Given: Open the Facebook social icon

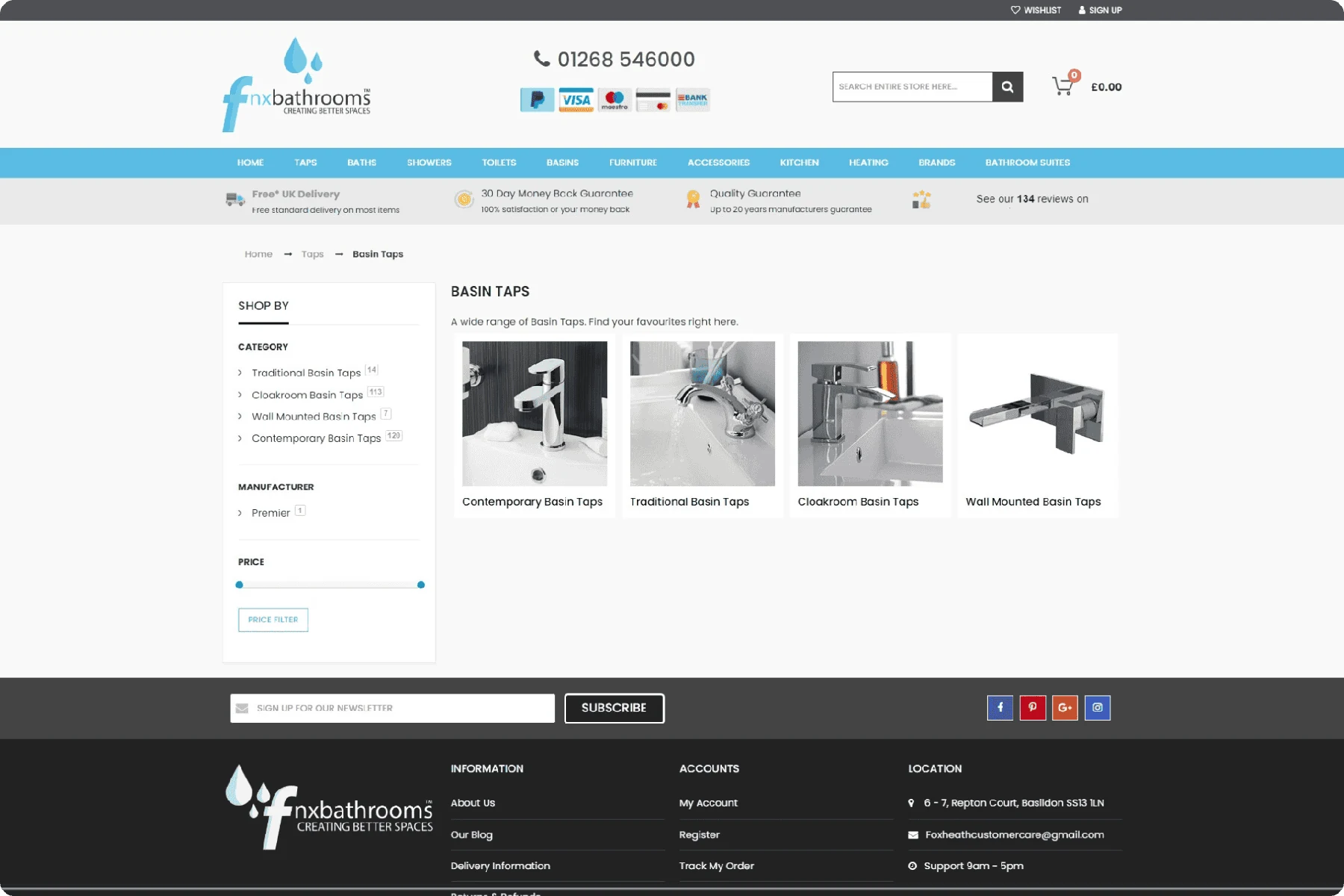Looking at the screenshot, I should (x=1000, y=708).
